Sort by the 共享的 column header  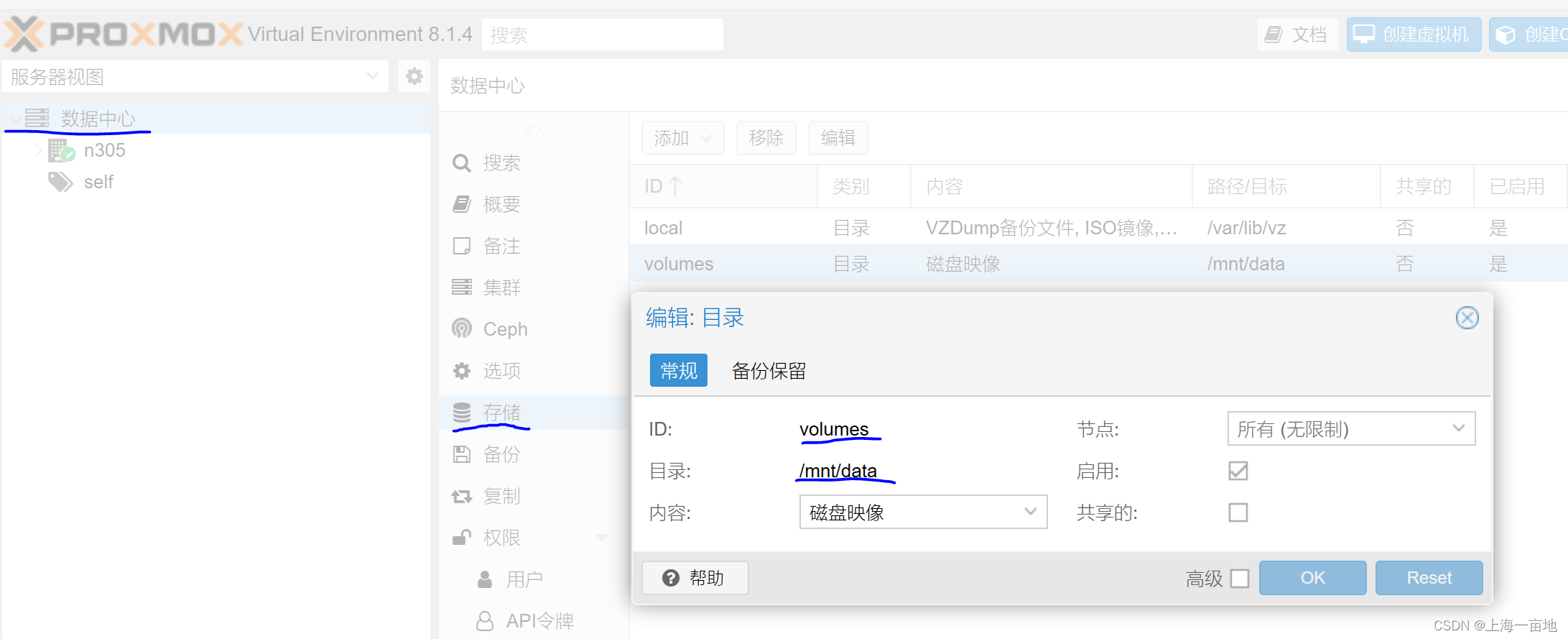(1427, 186)
